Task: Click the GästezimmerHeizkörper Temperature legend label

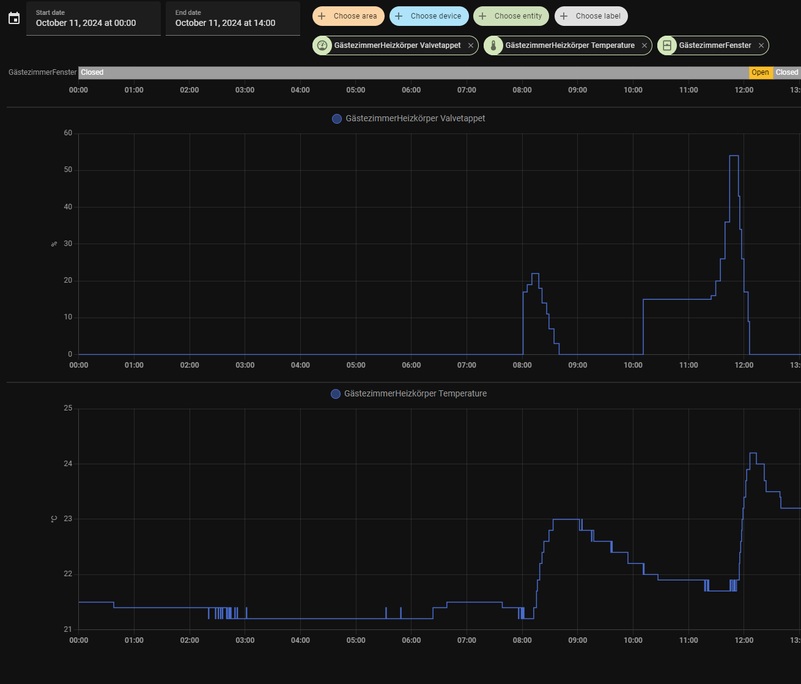Action: (415, 394)
